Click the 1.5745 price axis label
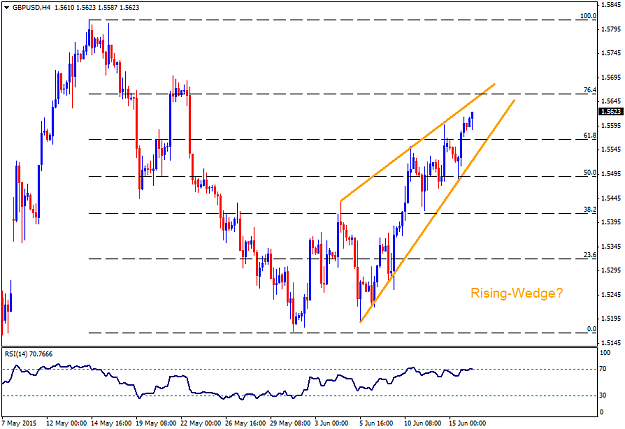 (612, 53)
